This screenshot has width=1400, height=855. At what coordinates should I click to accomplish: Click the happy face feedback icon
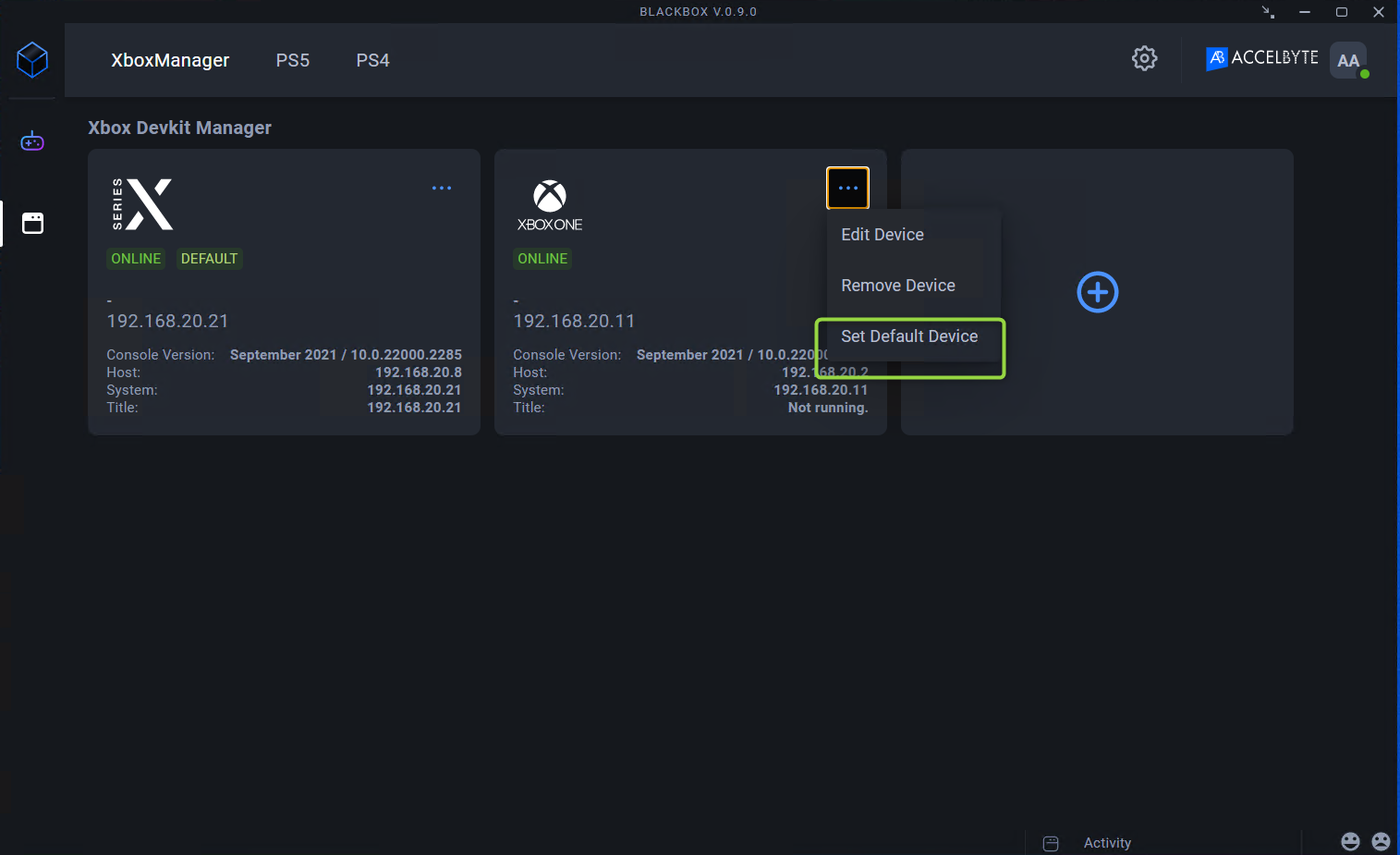click(x=1350, y=841)
